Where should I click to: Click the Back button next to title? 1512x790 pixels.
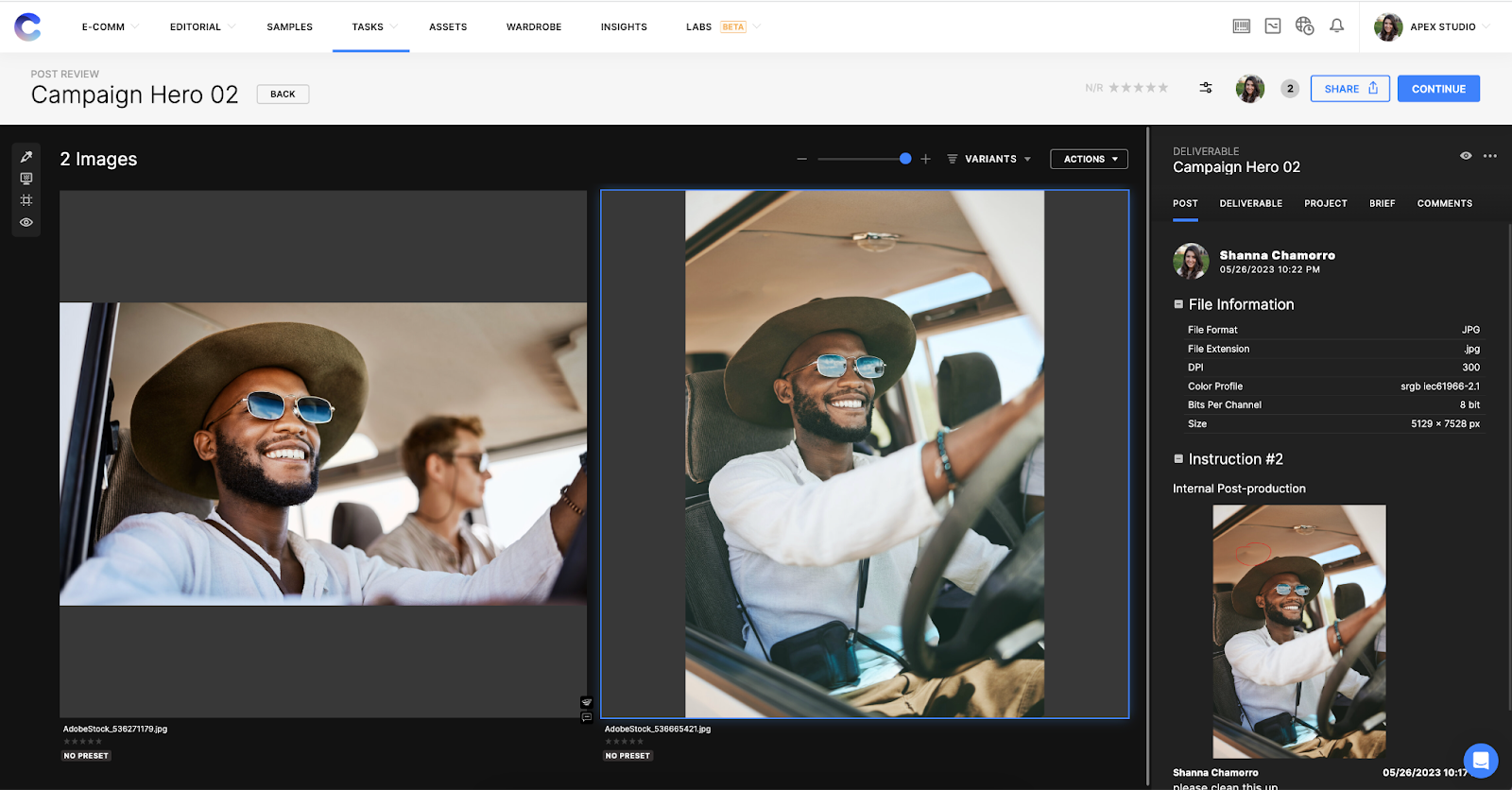point(283,94)
